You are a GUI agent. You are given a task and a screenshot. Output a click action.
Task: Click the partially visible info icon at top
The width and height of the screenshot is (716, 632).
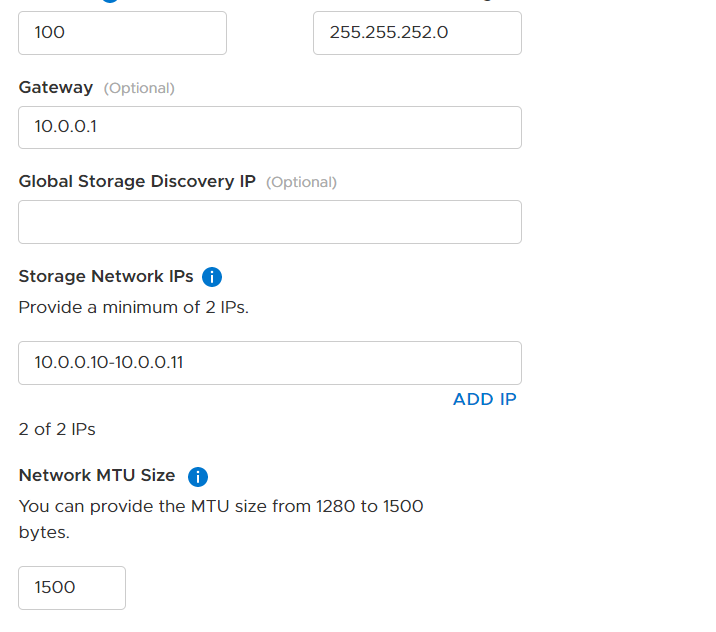pyautogui.click(x=109, y=2)
